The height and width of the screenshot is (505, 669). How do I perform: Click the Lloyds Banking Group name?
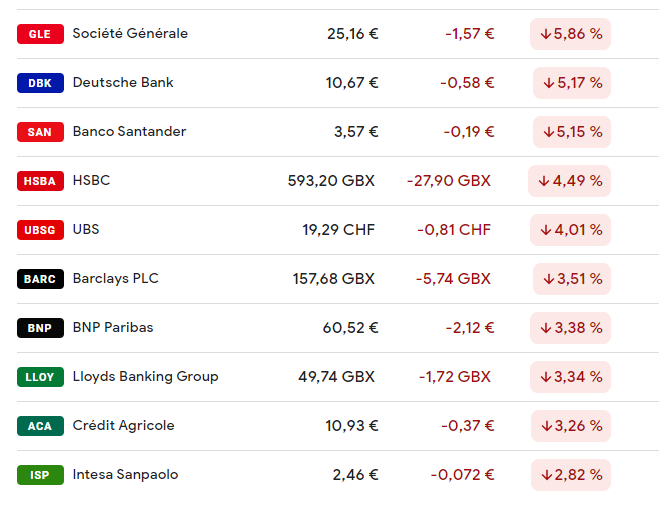(x=145, y=377)
